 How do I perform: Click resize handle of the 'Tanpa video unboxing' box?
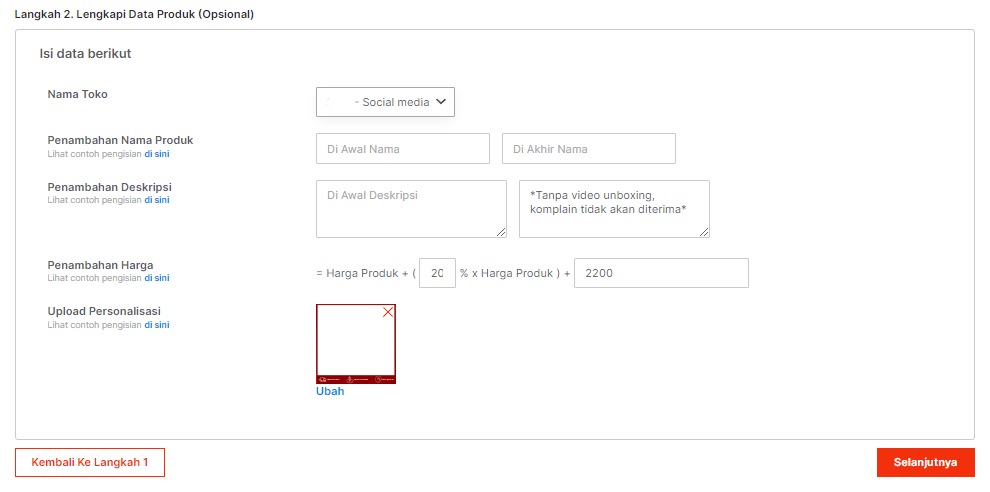704,232
